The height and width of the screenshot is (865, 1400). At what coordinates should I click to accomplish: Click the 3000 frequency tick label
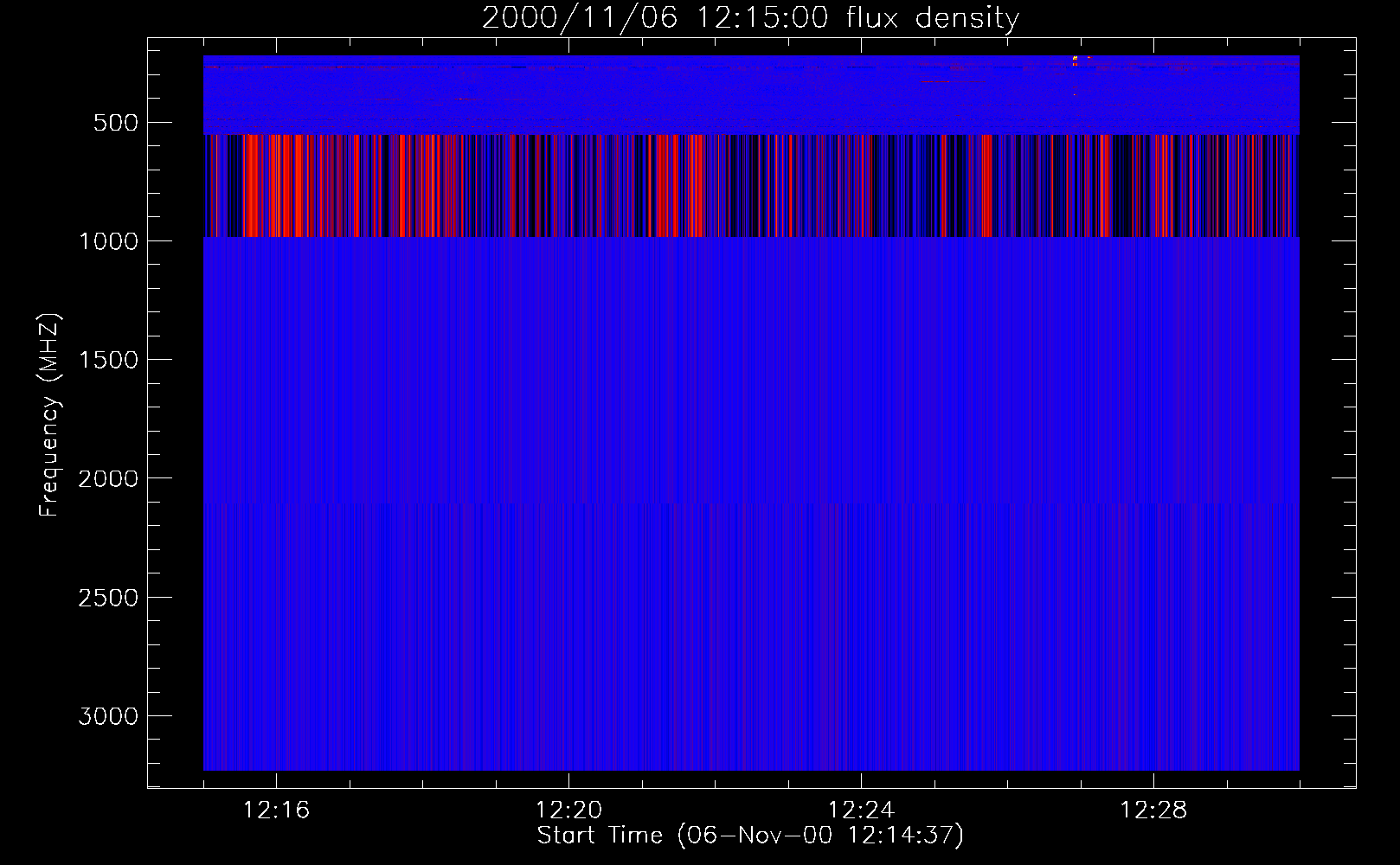point(108,716)
